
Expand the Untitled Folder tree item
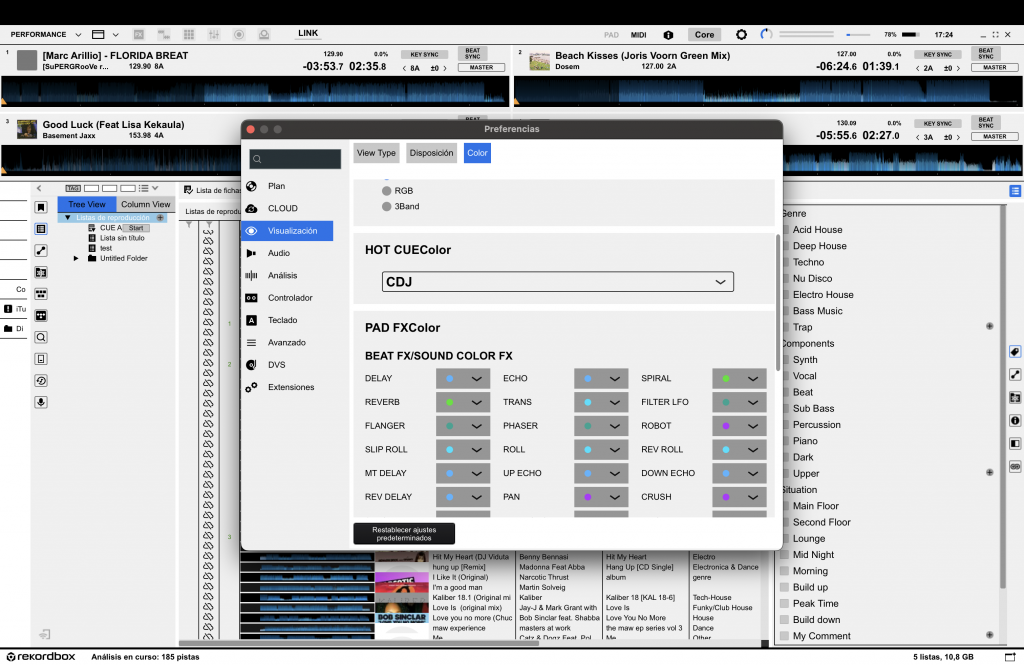76,258
